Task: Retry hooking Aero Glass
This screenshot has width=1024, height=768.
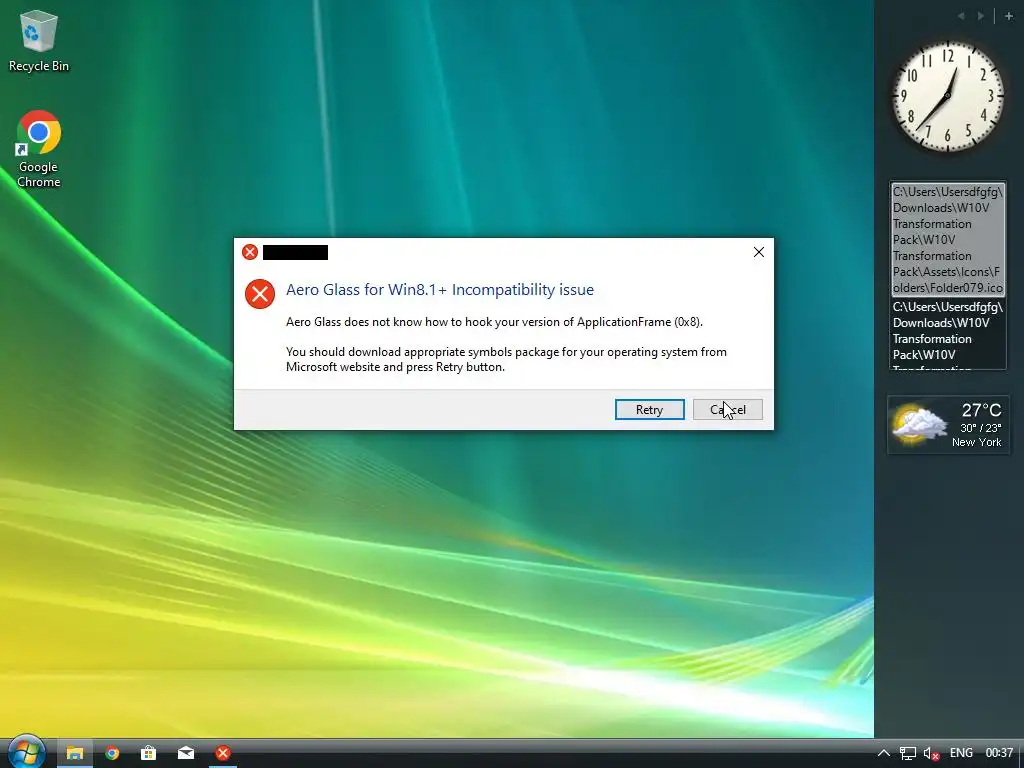Action: point(650,409)
